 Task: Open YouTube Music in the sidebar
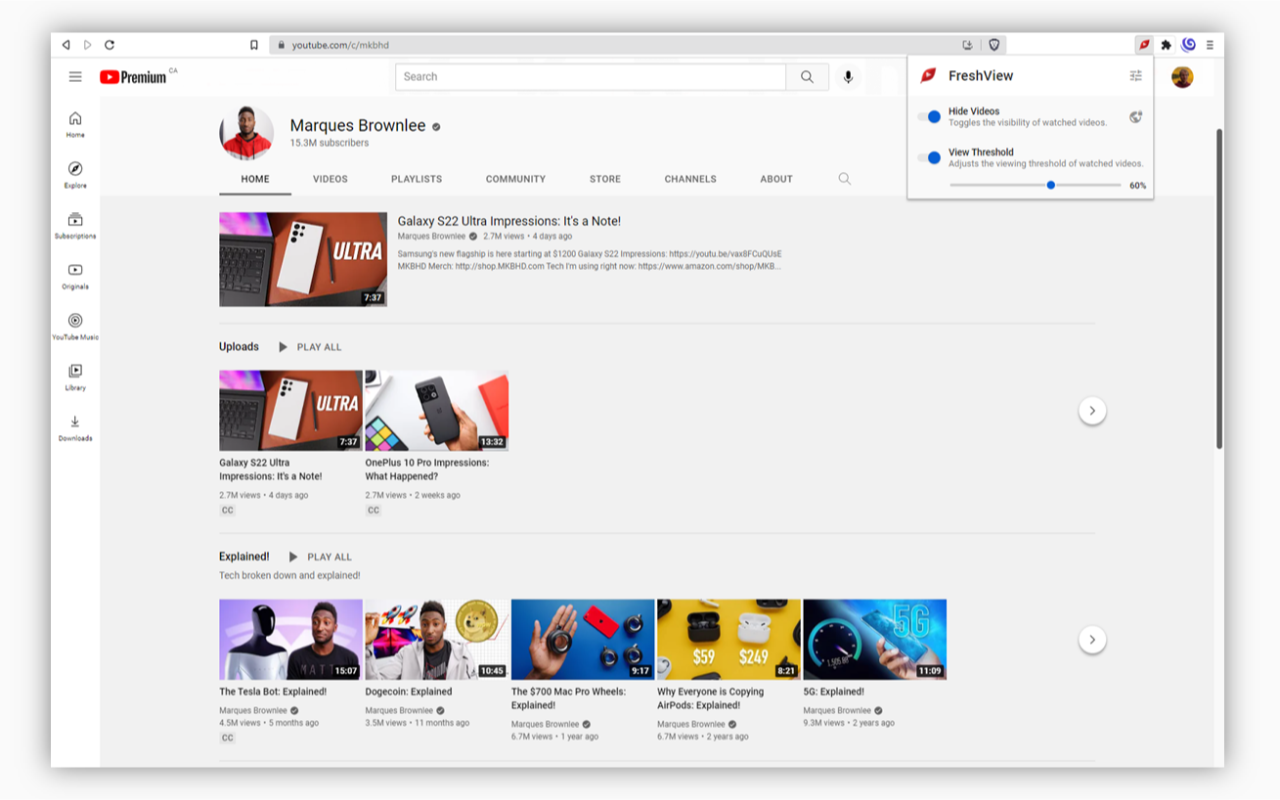[x=75, y=327]
